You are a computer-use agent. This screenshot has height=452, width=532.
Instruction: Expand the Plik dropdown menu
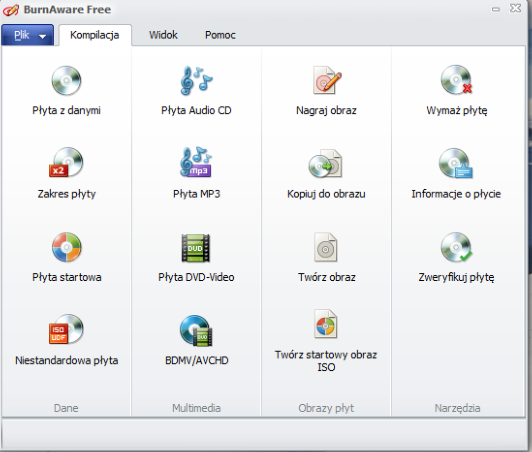pyautogui.click(x=27, y=35)
